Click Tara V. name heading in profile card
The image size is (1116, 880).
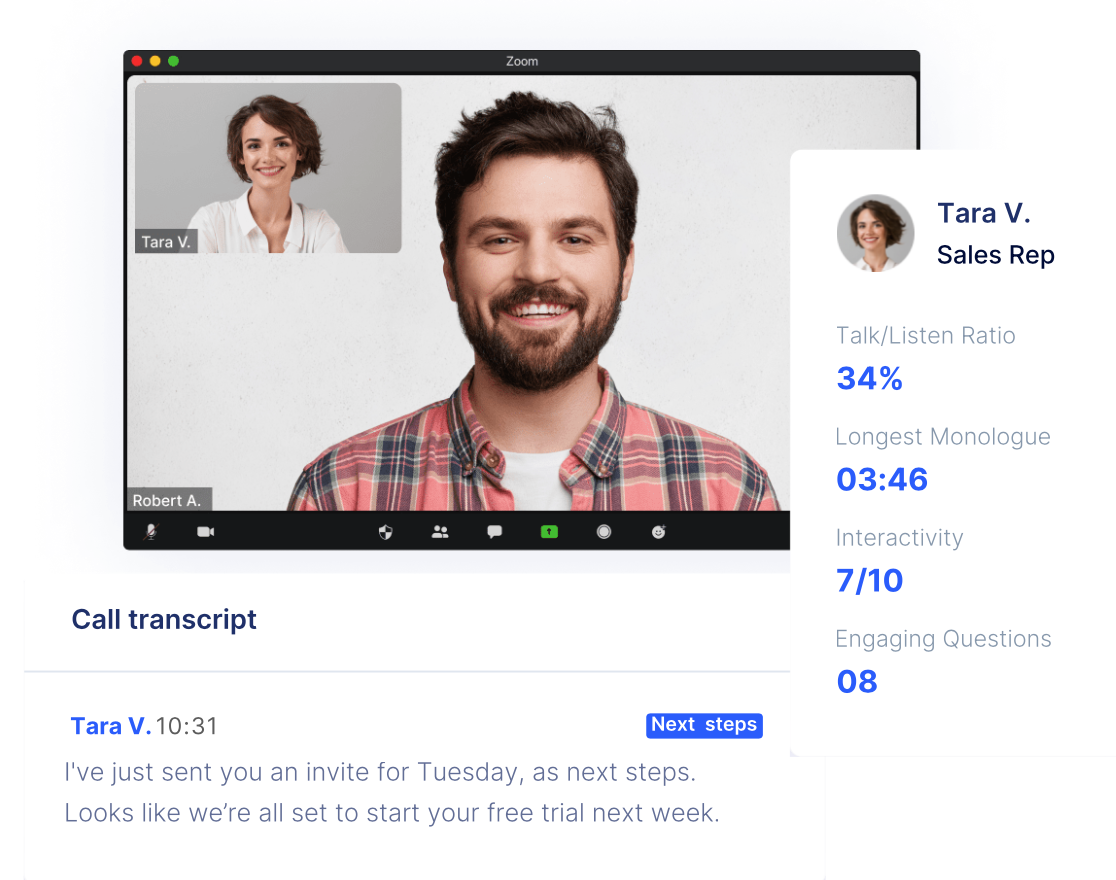coord(984,213)
